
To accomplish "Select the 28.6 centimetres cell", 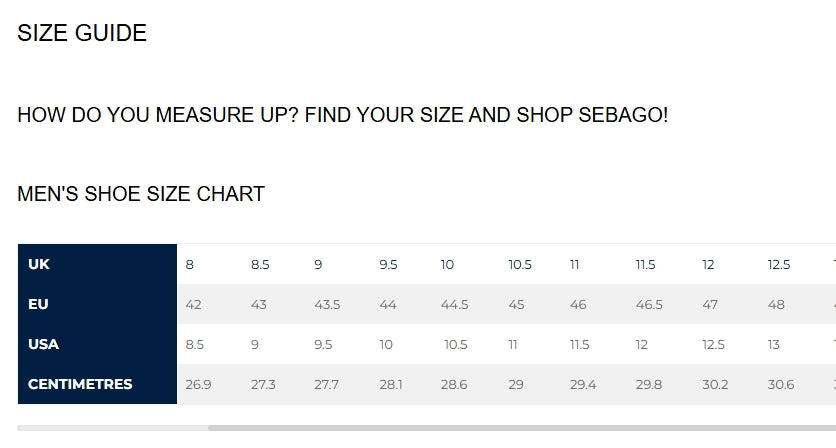I will point(453,384).
